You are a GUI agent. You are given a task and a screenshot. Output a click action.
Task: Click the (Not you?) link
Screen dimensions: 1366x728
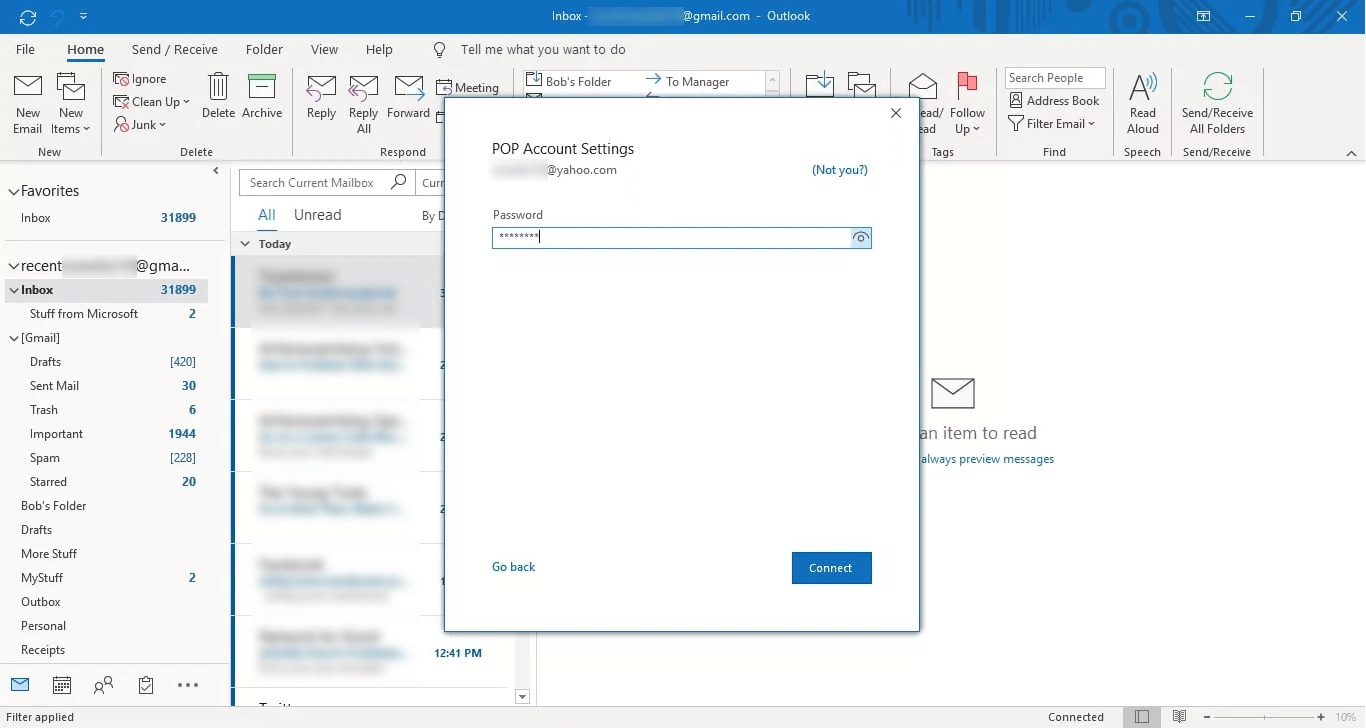840,170
